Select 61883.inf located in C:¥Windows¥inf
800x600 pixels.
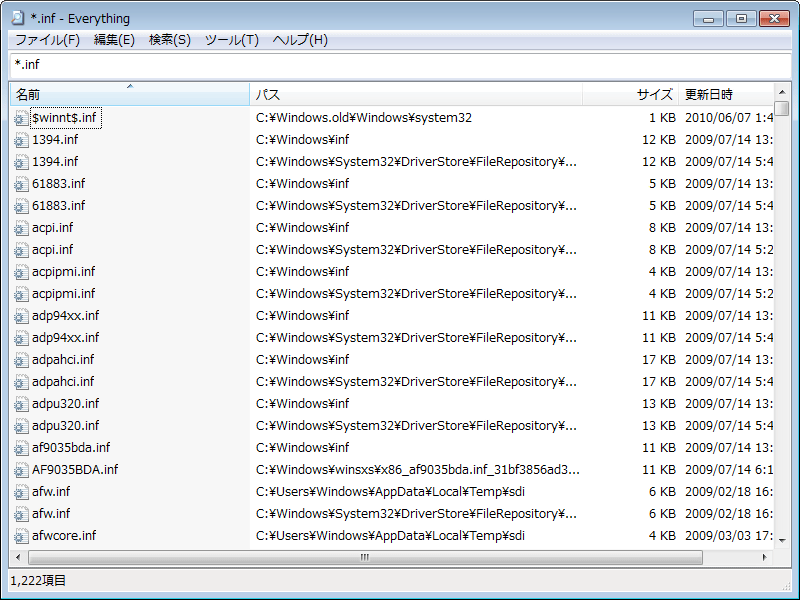[x=59, y=184]
